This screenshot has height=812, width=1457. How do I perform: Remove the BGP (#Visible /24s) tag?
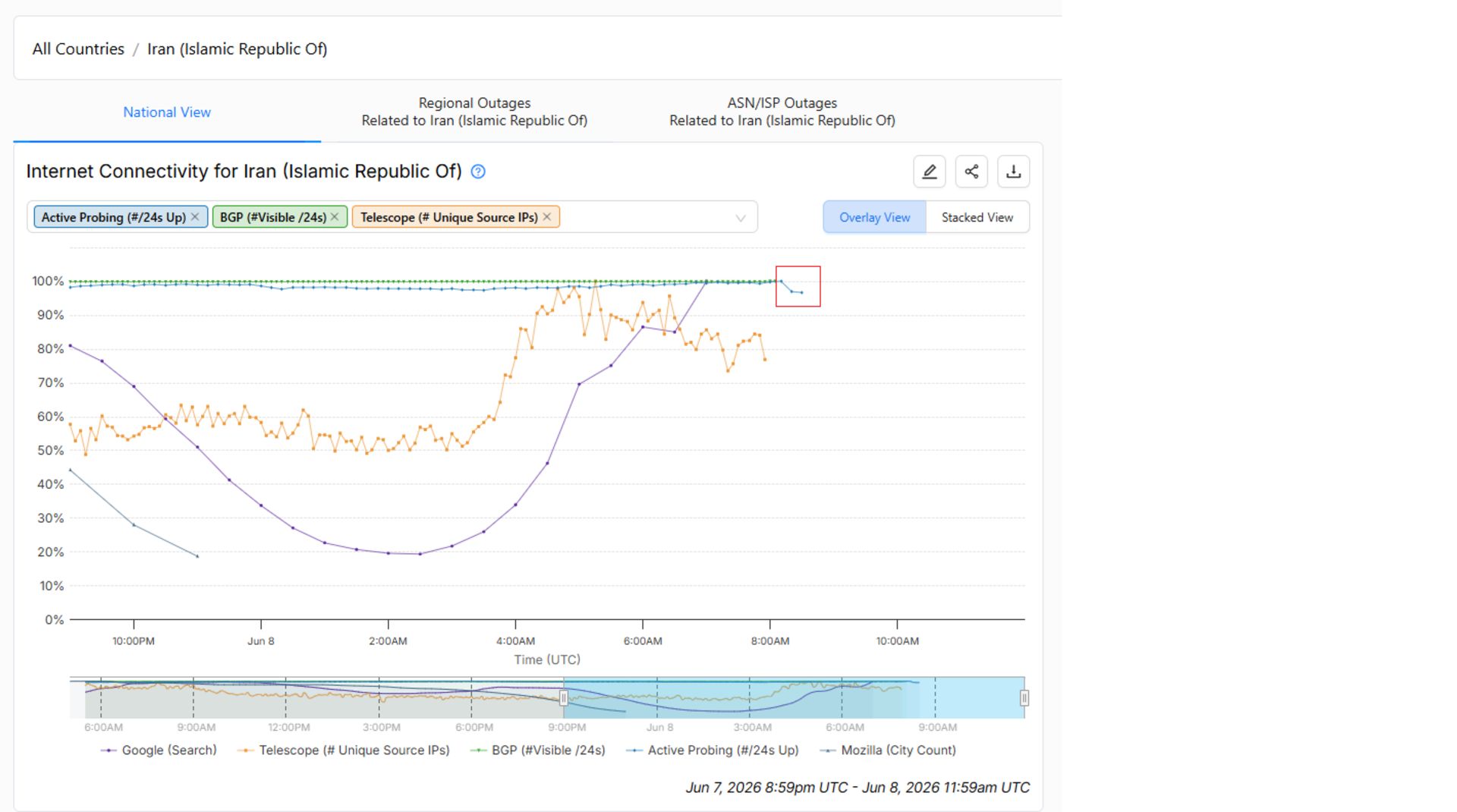click(335, 217)
